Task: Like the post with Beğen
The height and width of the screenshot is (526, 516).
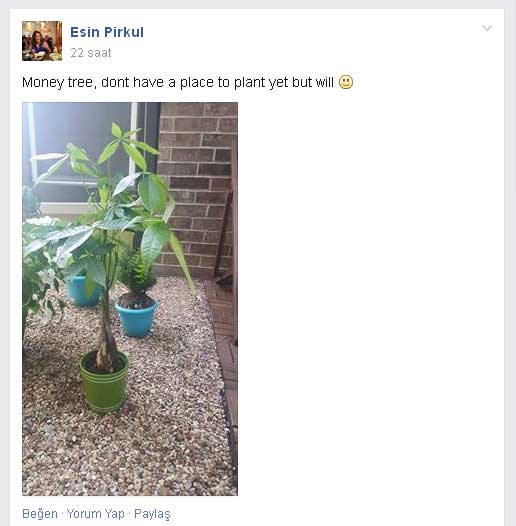Action: pos(40,514)
